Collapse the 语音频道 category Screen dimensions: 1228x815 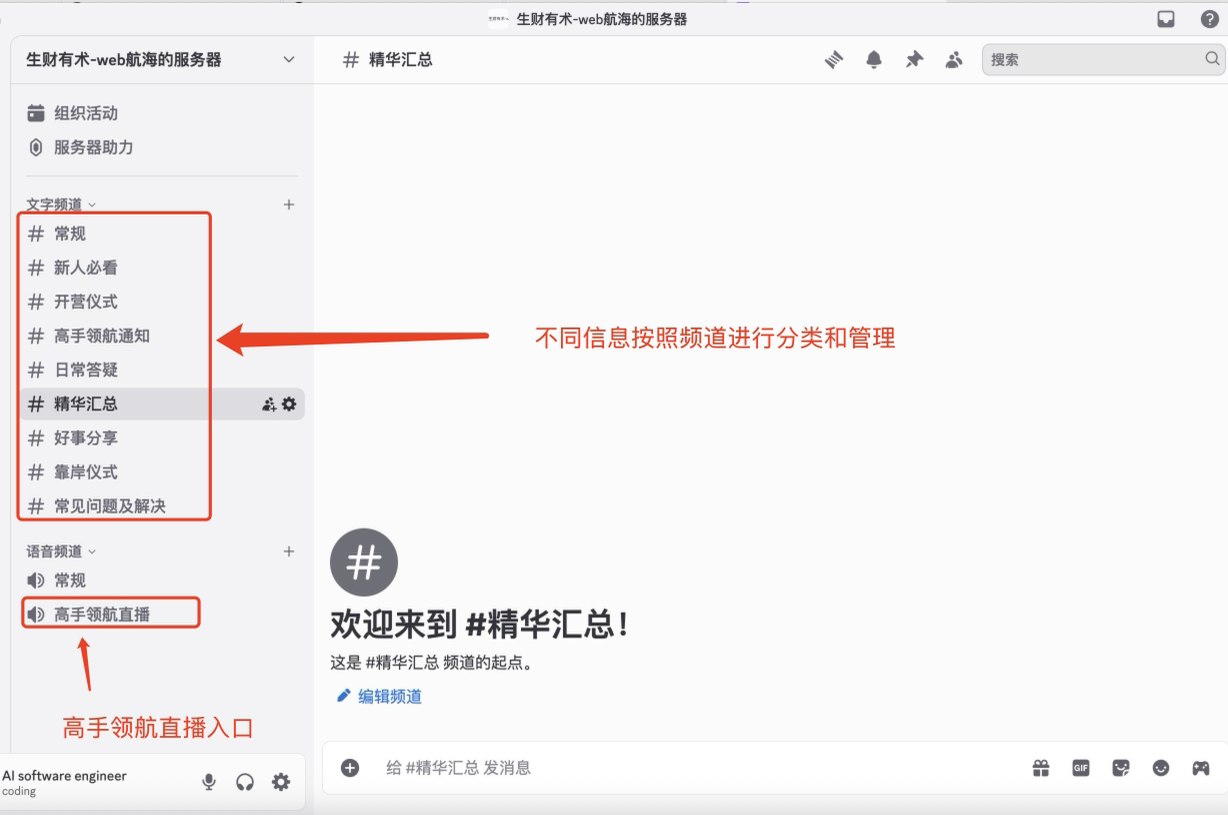[61, 551]
